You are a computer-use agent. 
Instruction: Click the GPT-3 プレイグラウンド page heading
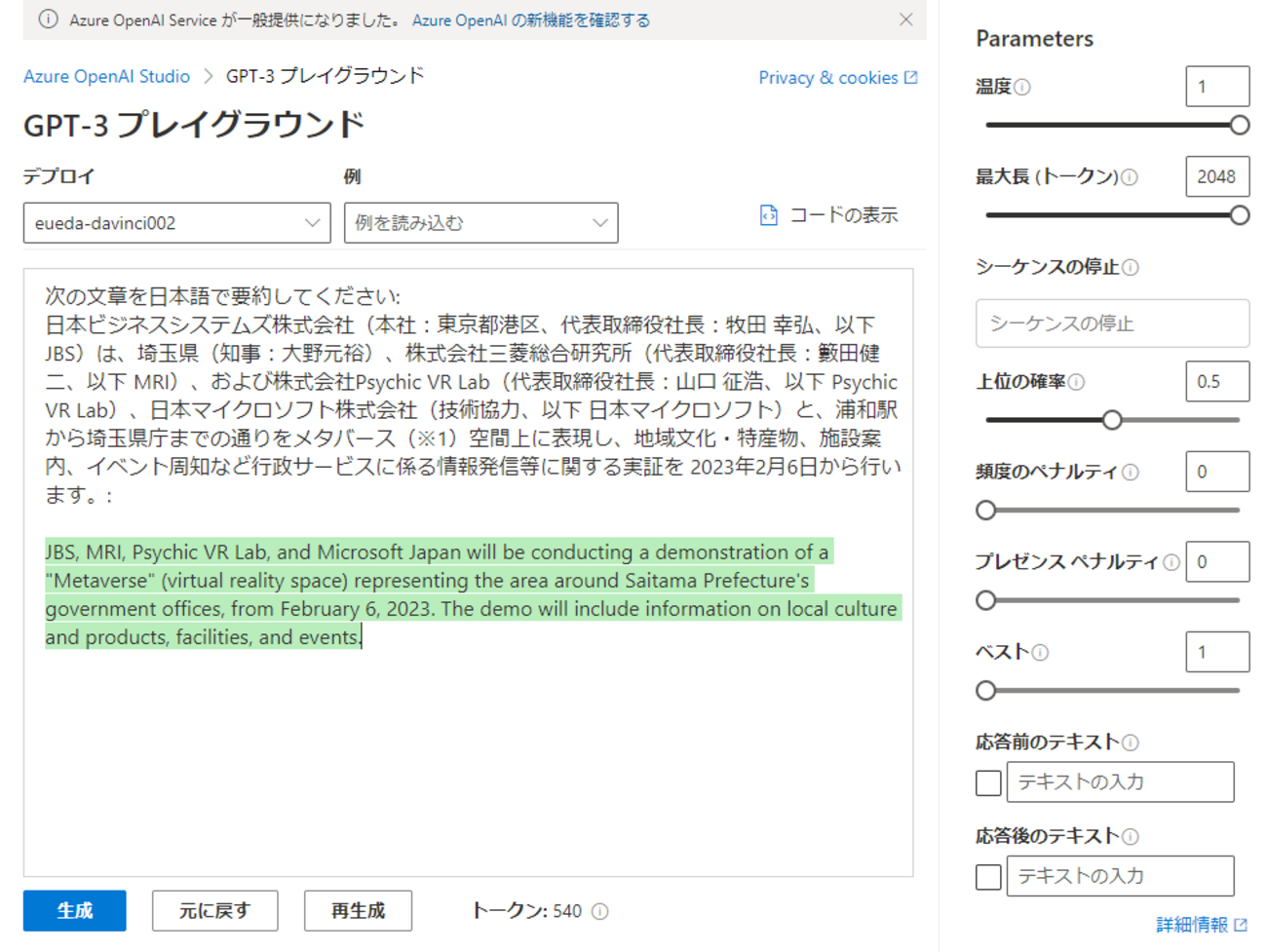(194, 125)
